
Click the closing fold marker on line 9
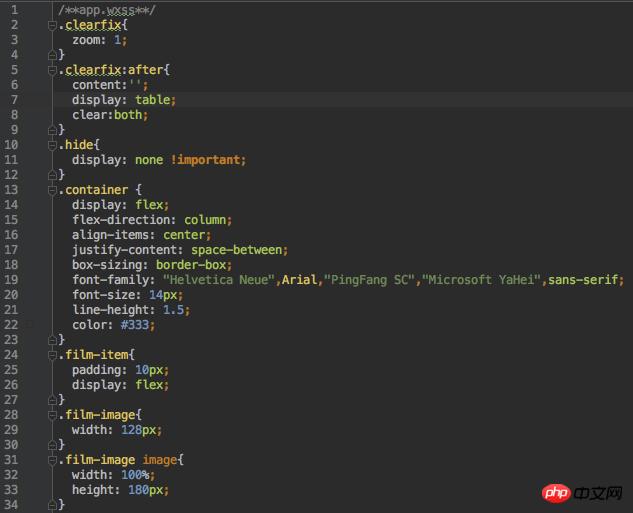52,130
